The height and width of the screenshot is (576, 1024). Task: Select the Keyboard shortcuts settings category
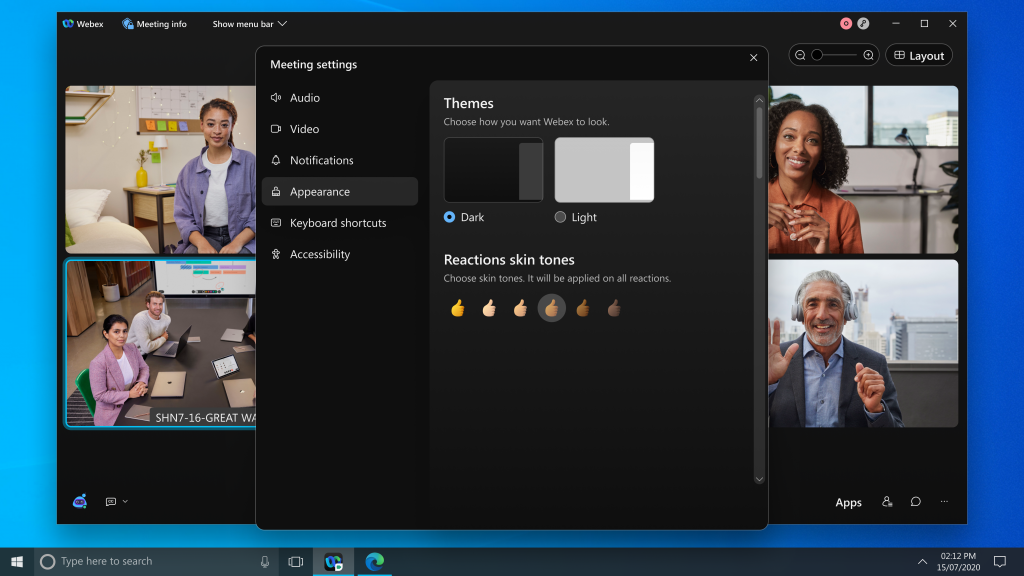(x=337, y=222)
